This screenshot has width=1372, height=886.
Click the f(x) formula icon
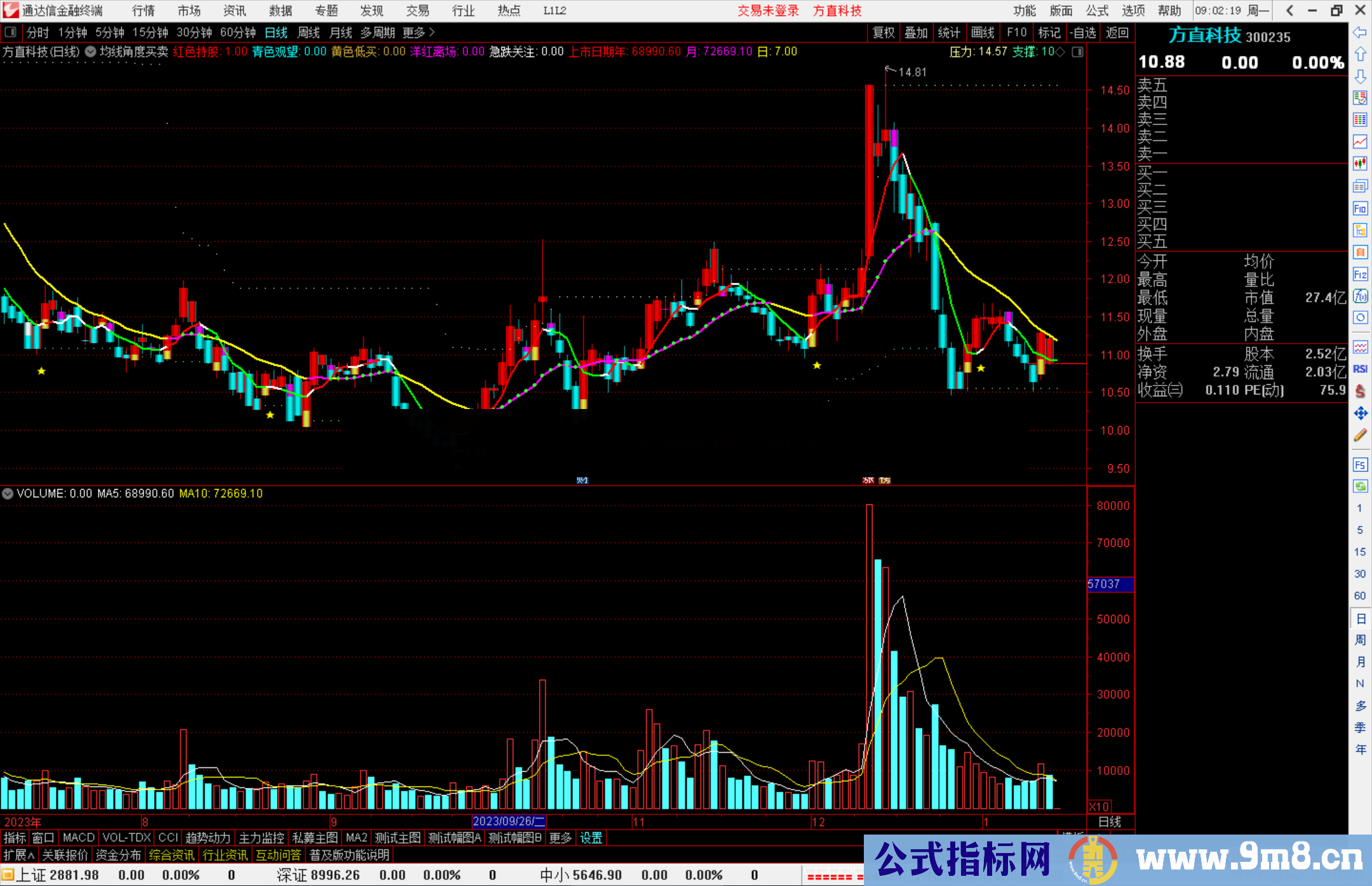[x=1359, y=297]
